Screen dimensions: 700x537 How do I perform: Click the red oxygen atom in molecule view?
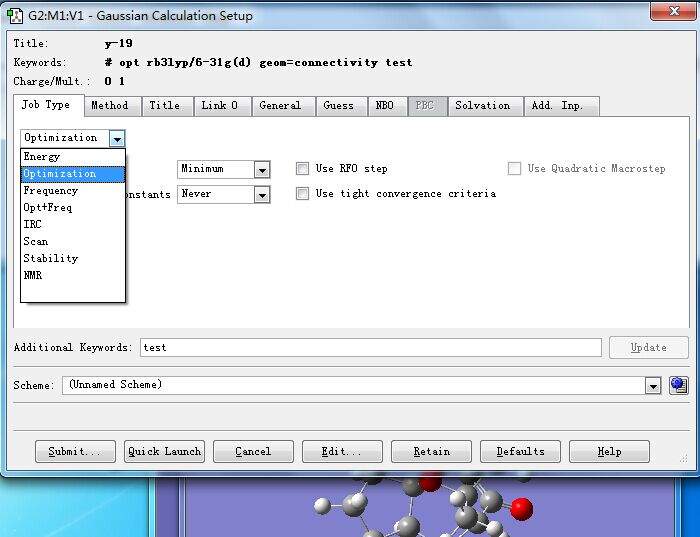coord(521,509)
